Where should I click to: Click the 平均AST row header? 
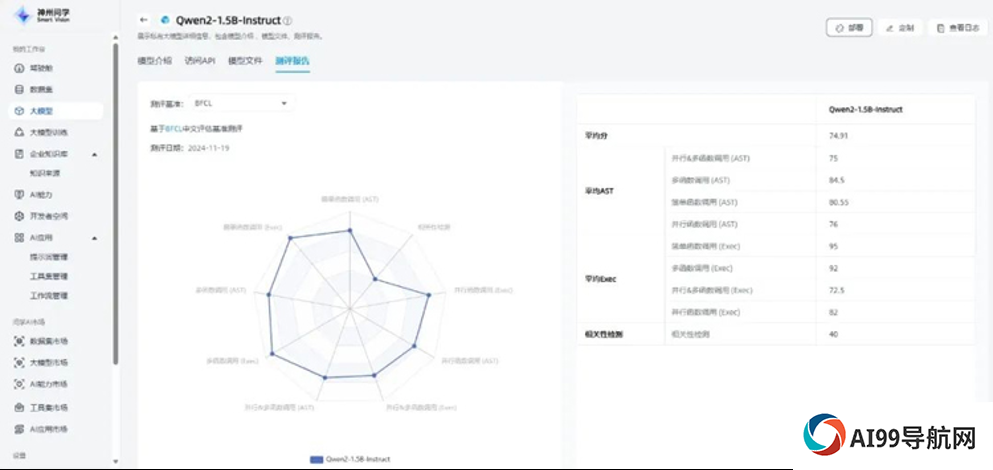(621, 191)
